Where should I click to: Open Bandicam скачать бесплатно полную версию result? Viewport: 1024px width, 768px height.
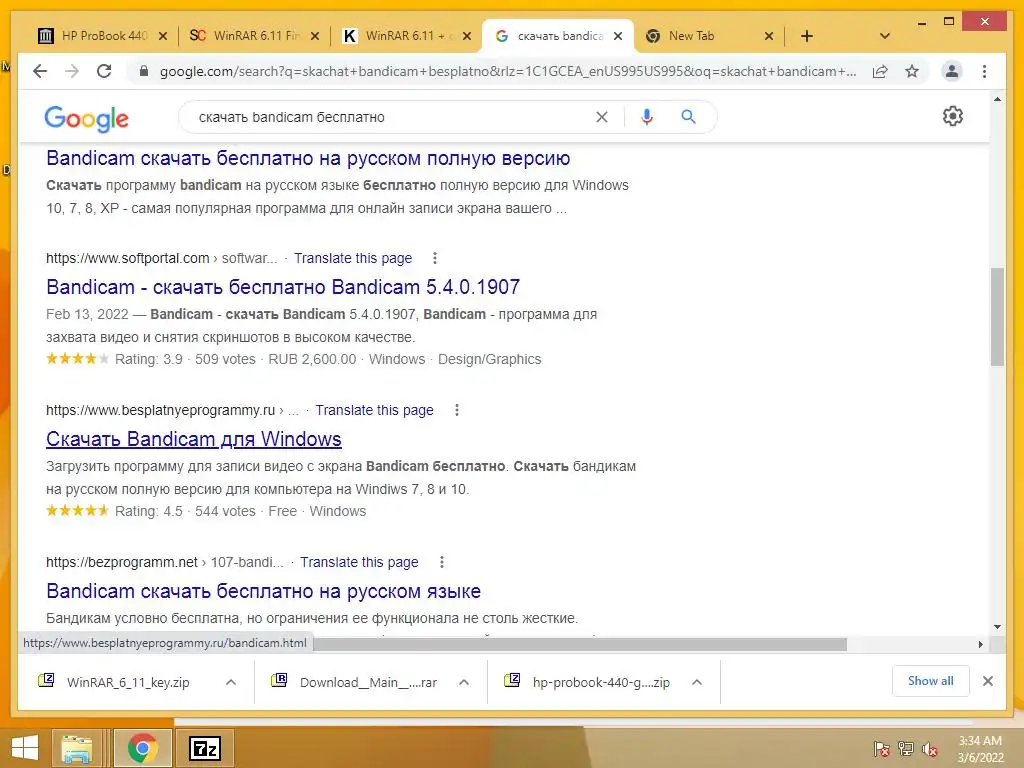(308, 158)
